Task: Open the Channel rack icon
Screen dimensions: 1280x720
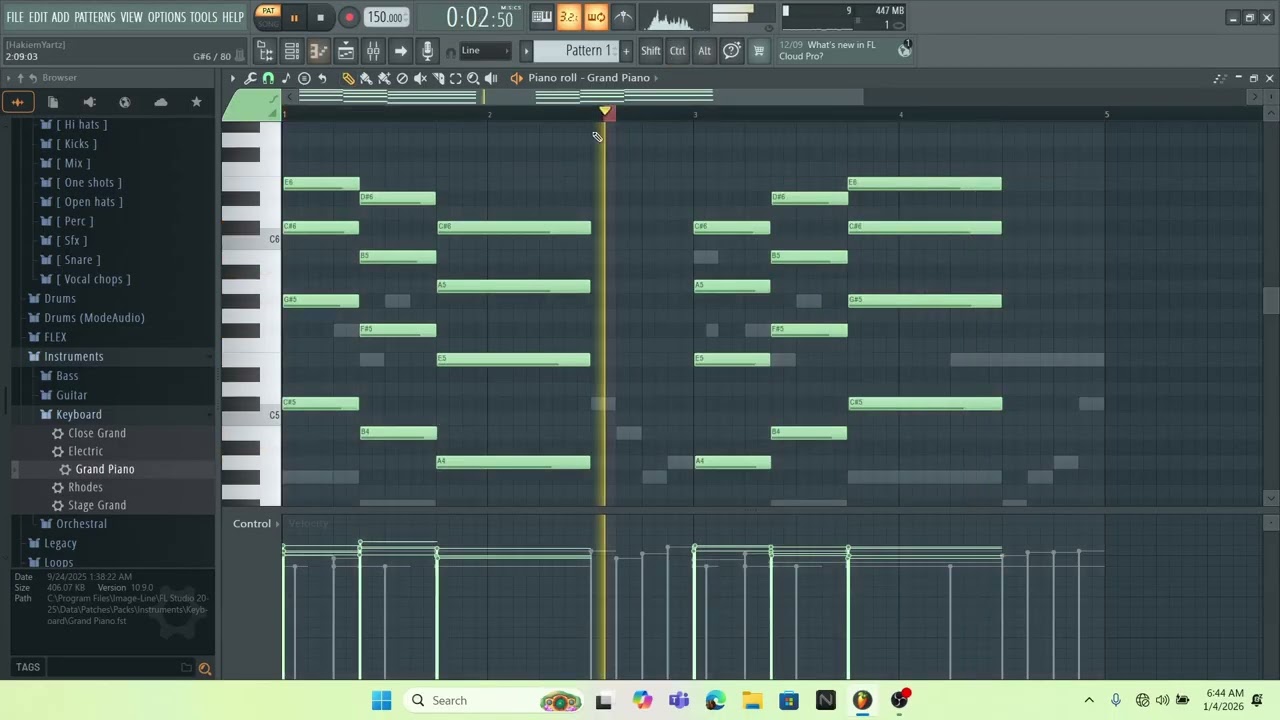Action: point(292,51)
